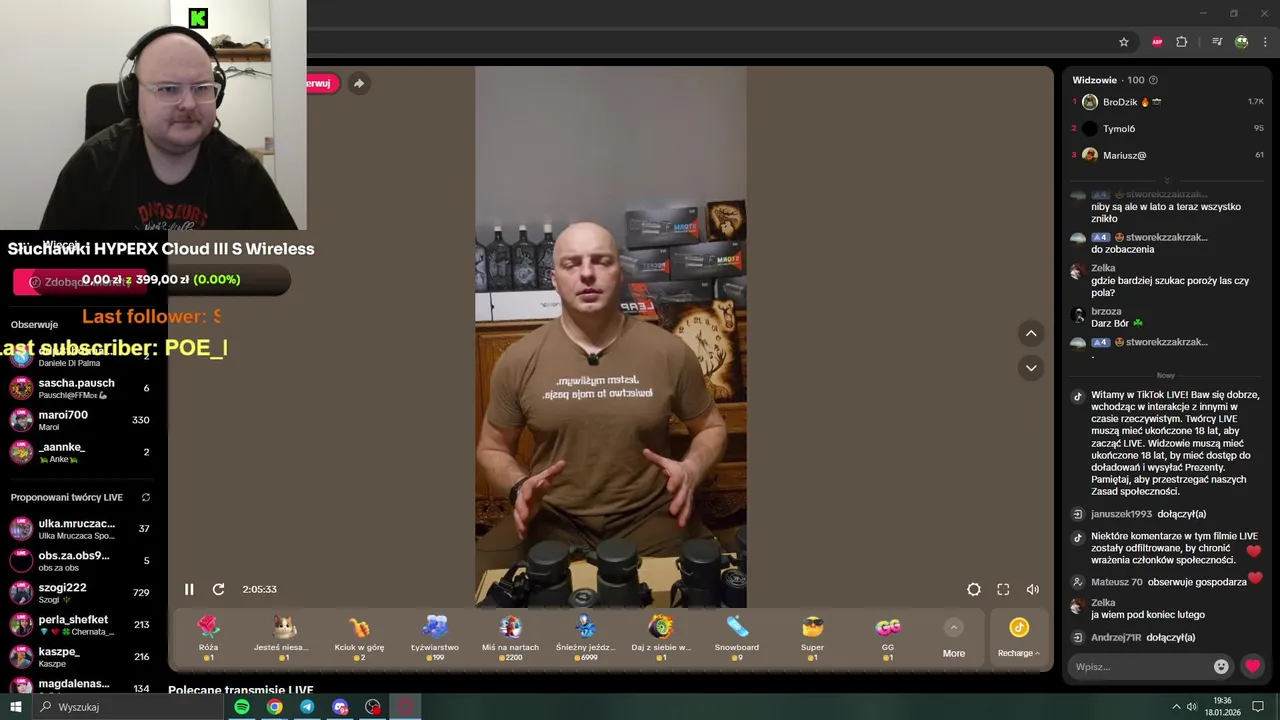Open the Recharge coins menu
Viewport: 1280px width, 720px height.
tap(1018, 638)
